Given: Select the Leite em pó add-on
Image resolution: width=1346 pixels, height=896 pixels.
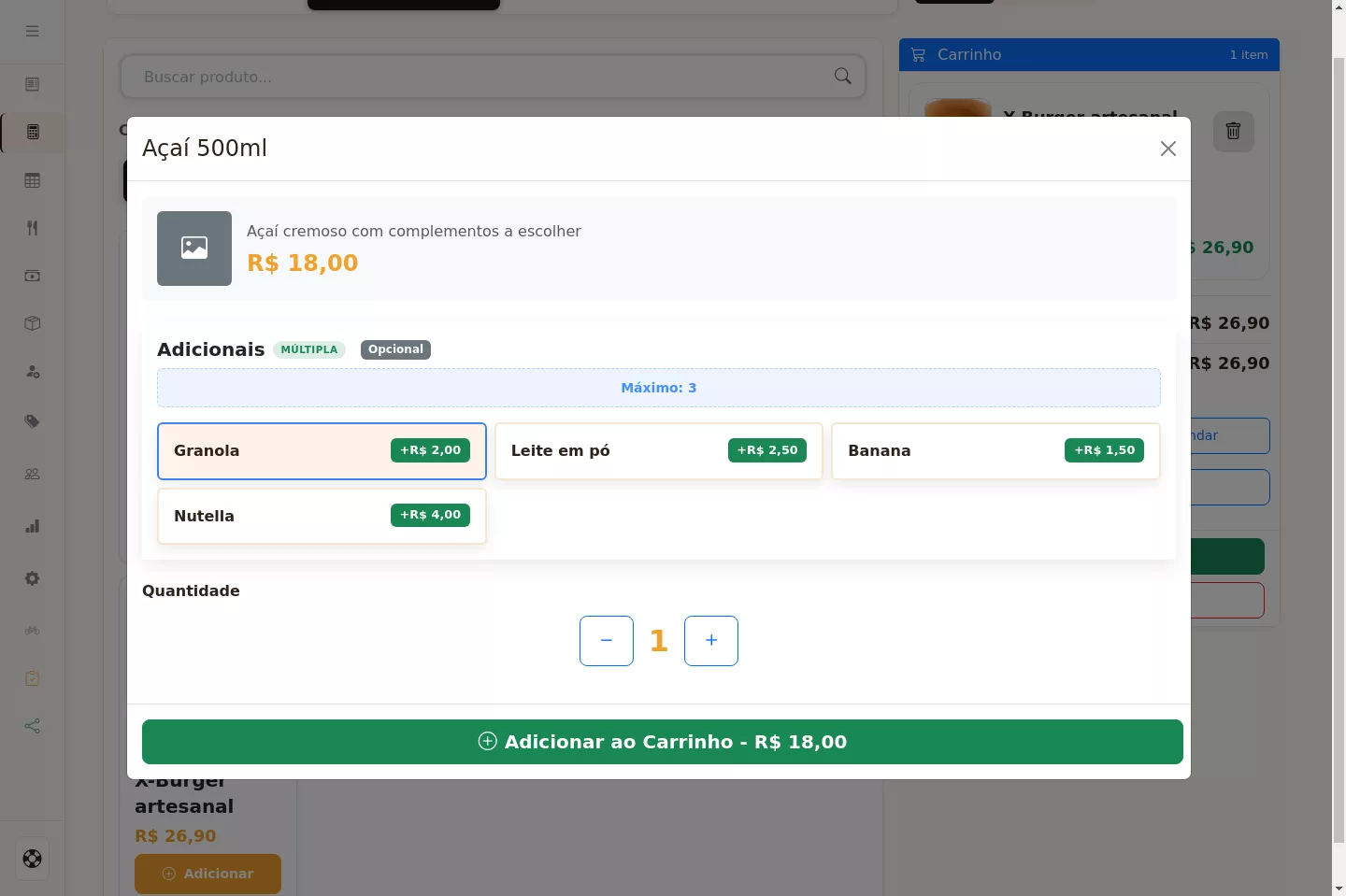Looking at the screenshot, I should pos(658,451).
